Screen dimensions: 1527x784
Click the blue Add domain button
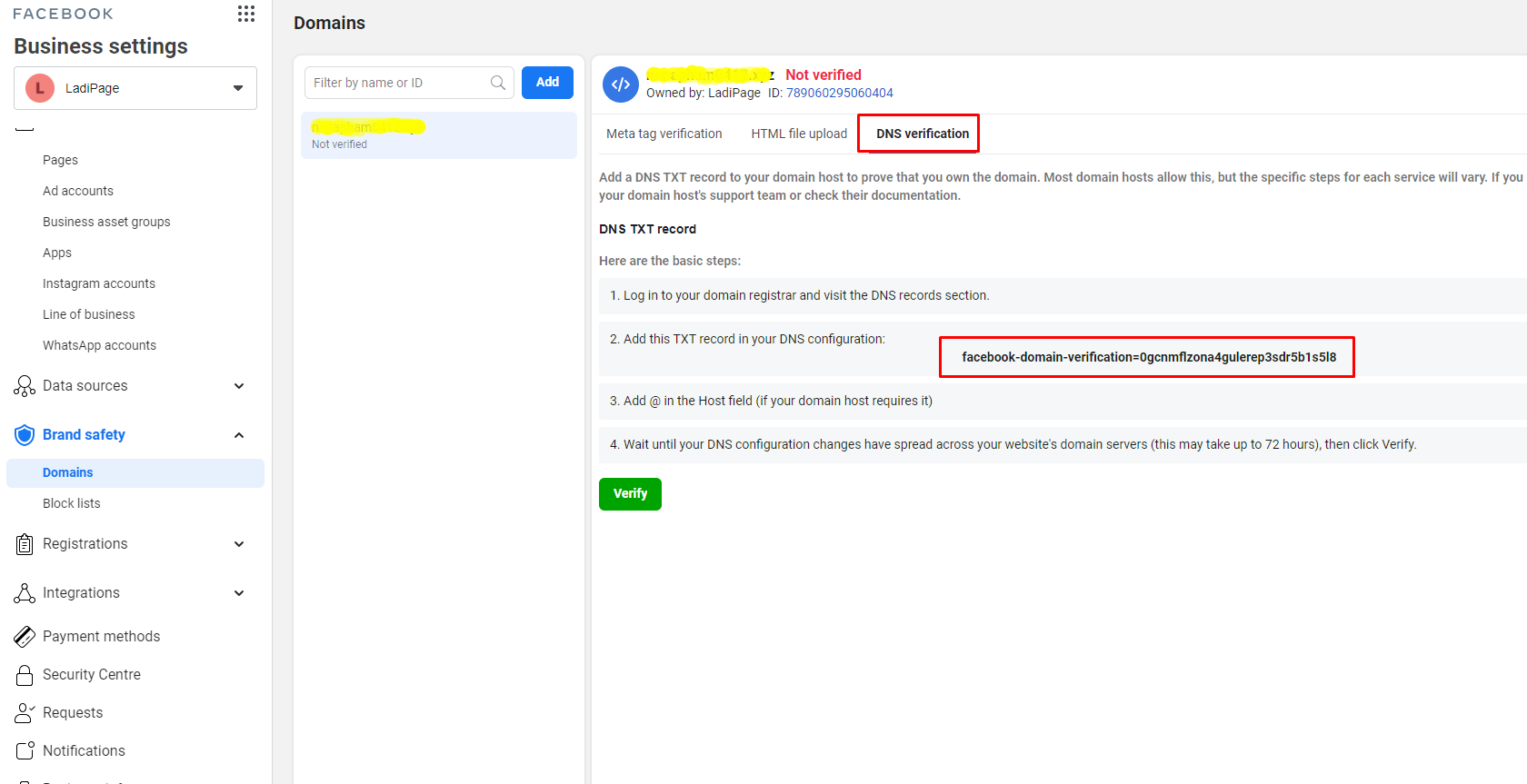(x=547, y=83)
